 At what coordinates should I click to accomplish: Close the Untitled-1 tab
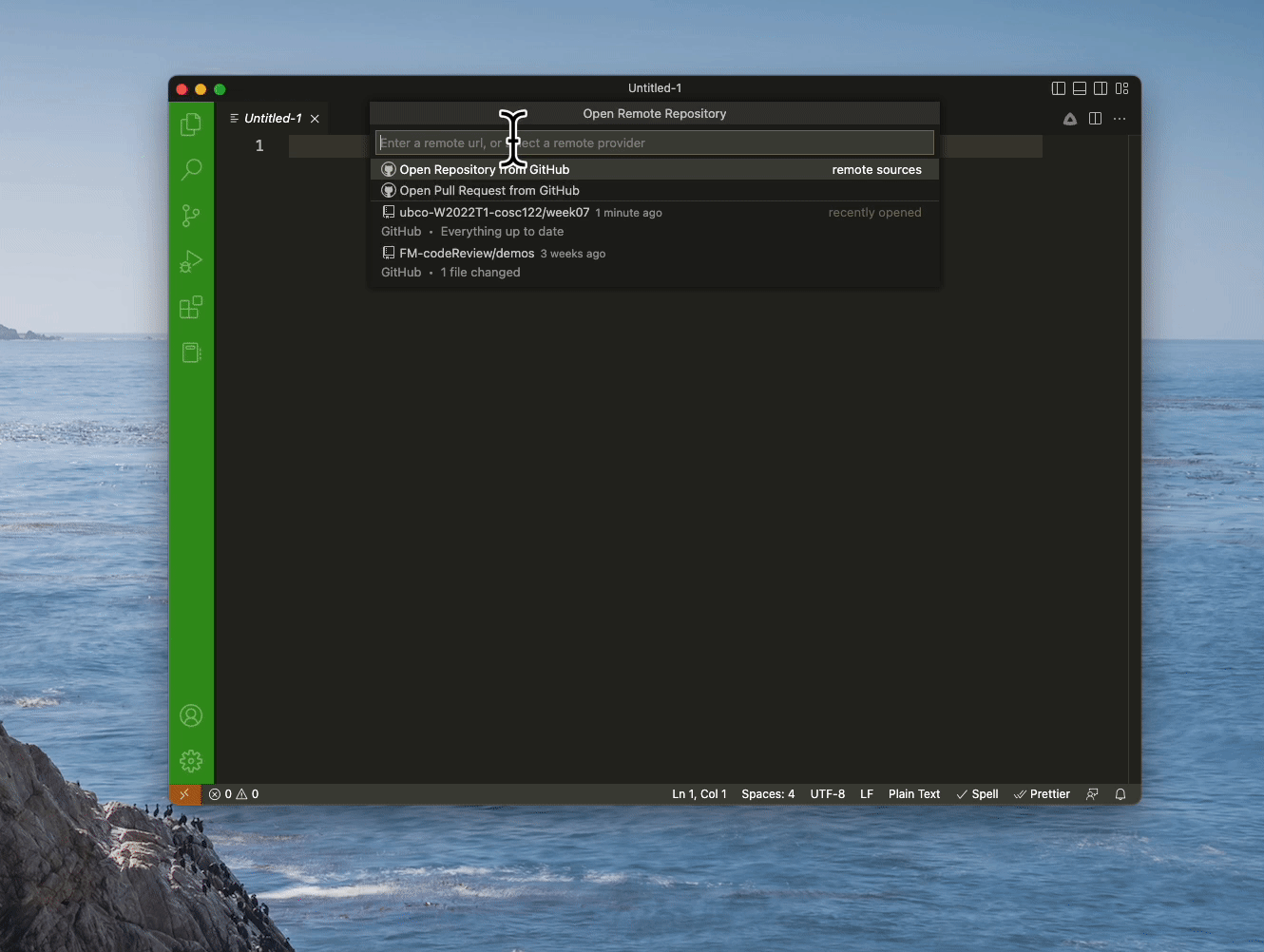tap(315, 119)
